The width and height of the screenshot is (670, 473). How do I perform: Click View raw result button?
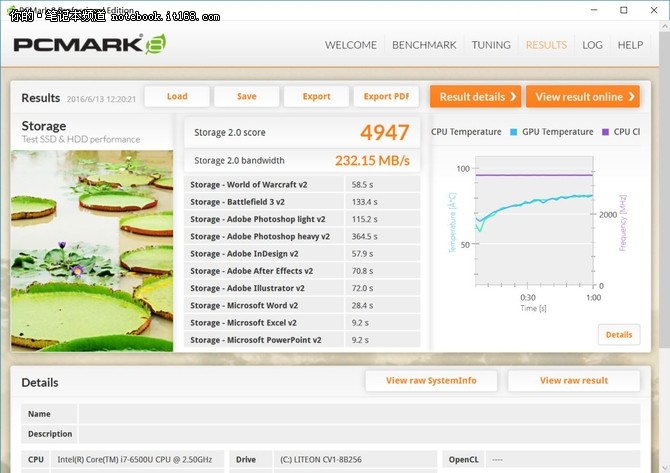click(x=574, y=380)
